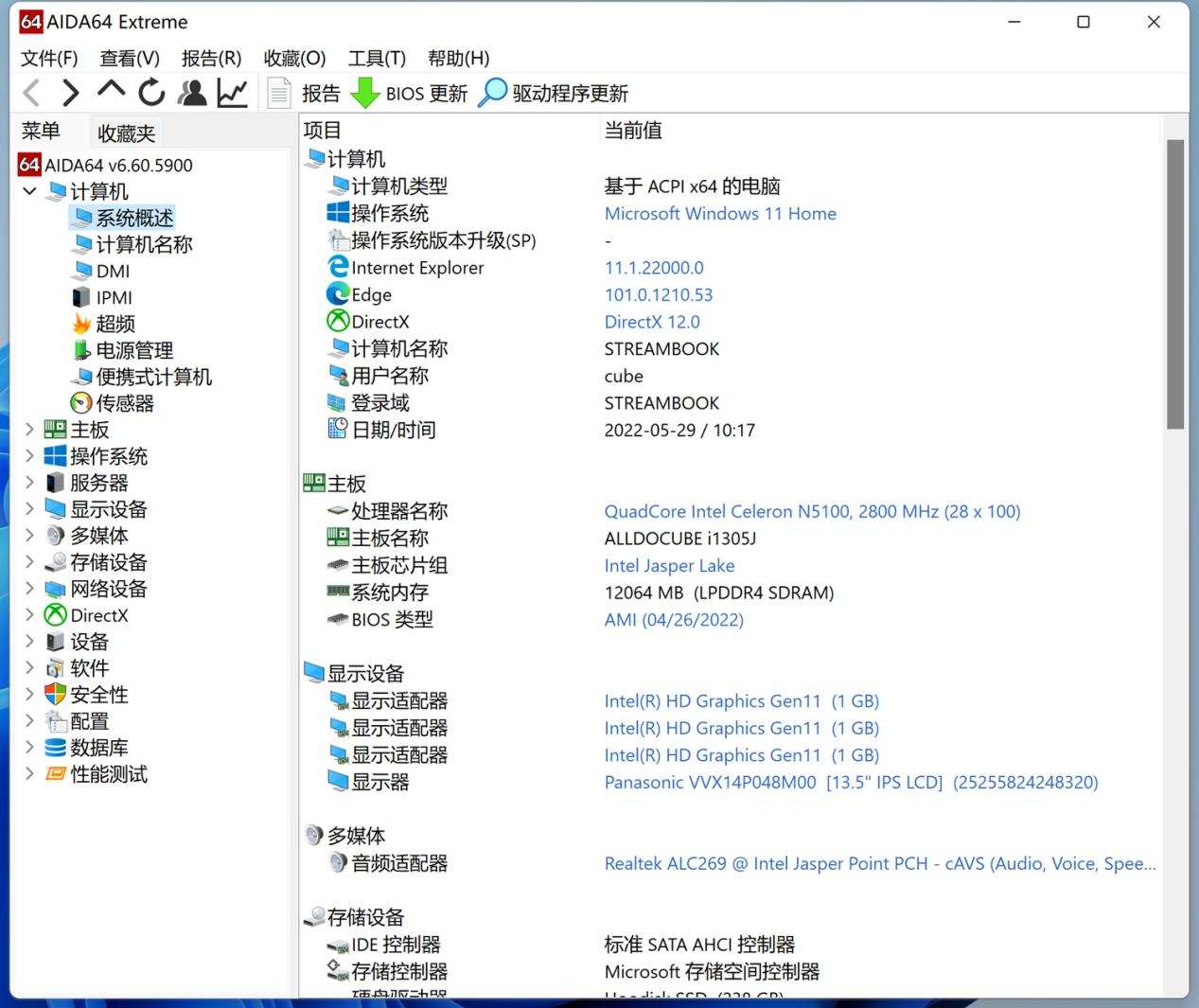Open Realtek ALC269 audio adapter link

pyautogui.click(x=880, y=863)
